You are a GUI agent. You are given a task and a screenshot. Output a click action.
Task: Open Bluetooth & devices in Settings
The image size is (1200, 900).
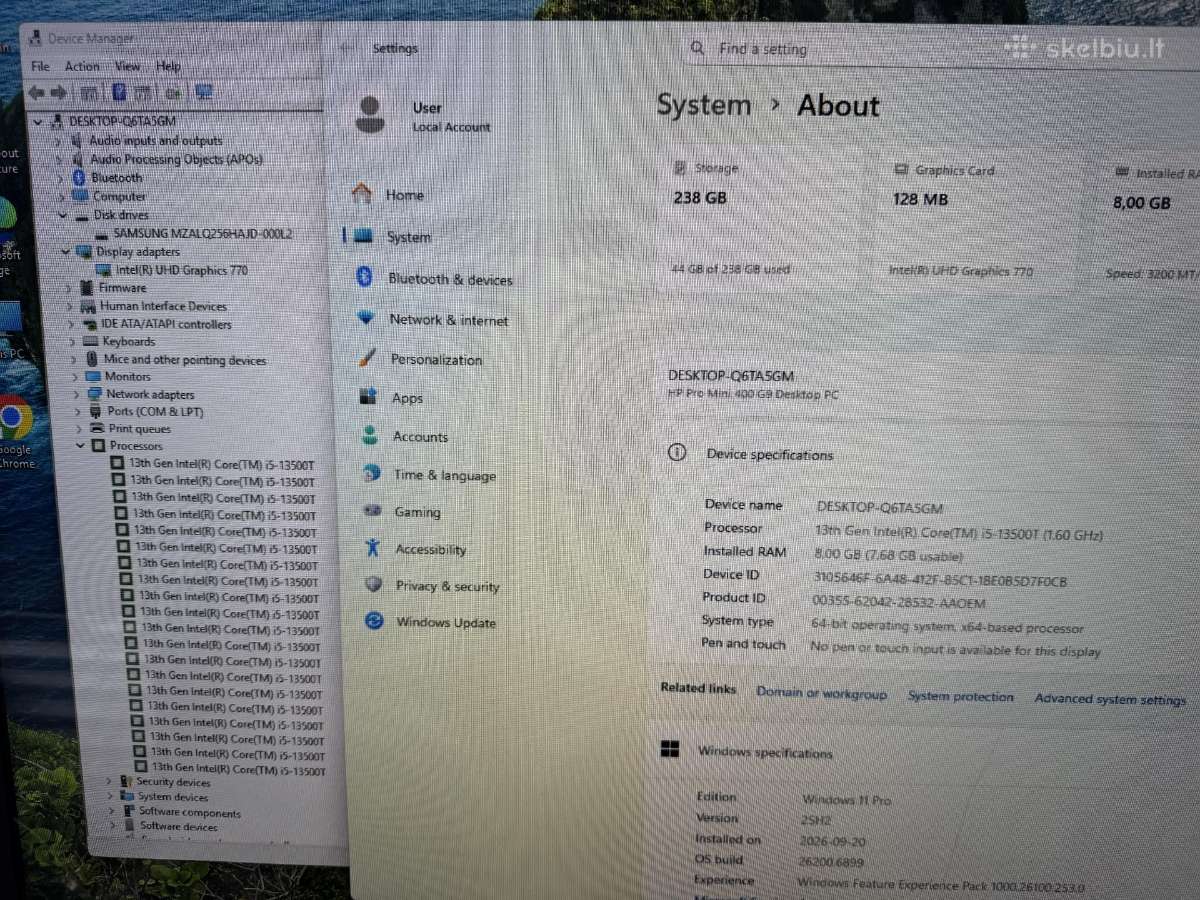(x=450, y=280)
